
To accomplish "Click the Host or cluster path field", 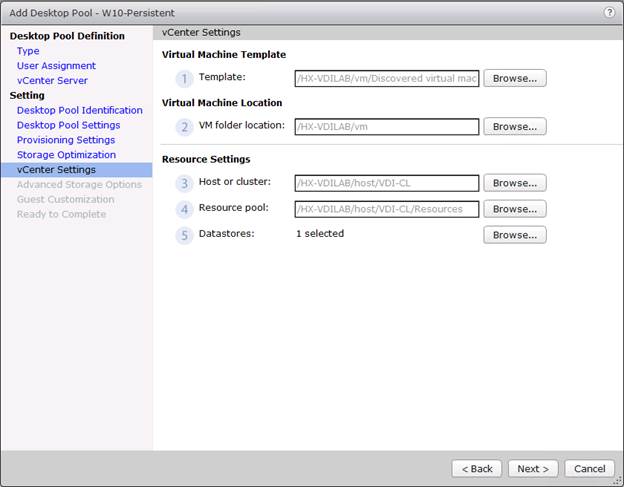I will click(387, 183).
